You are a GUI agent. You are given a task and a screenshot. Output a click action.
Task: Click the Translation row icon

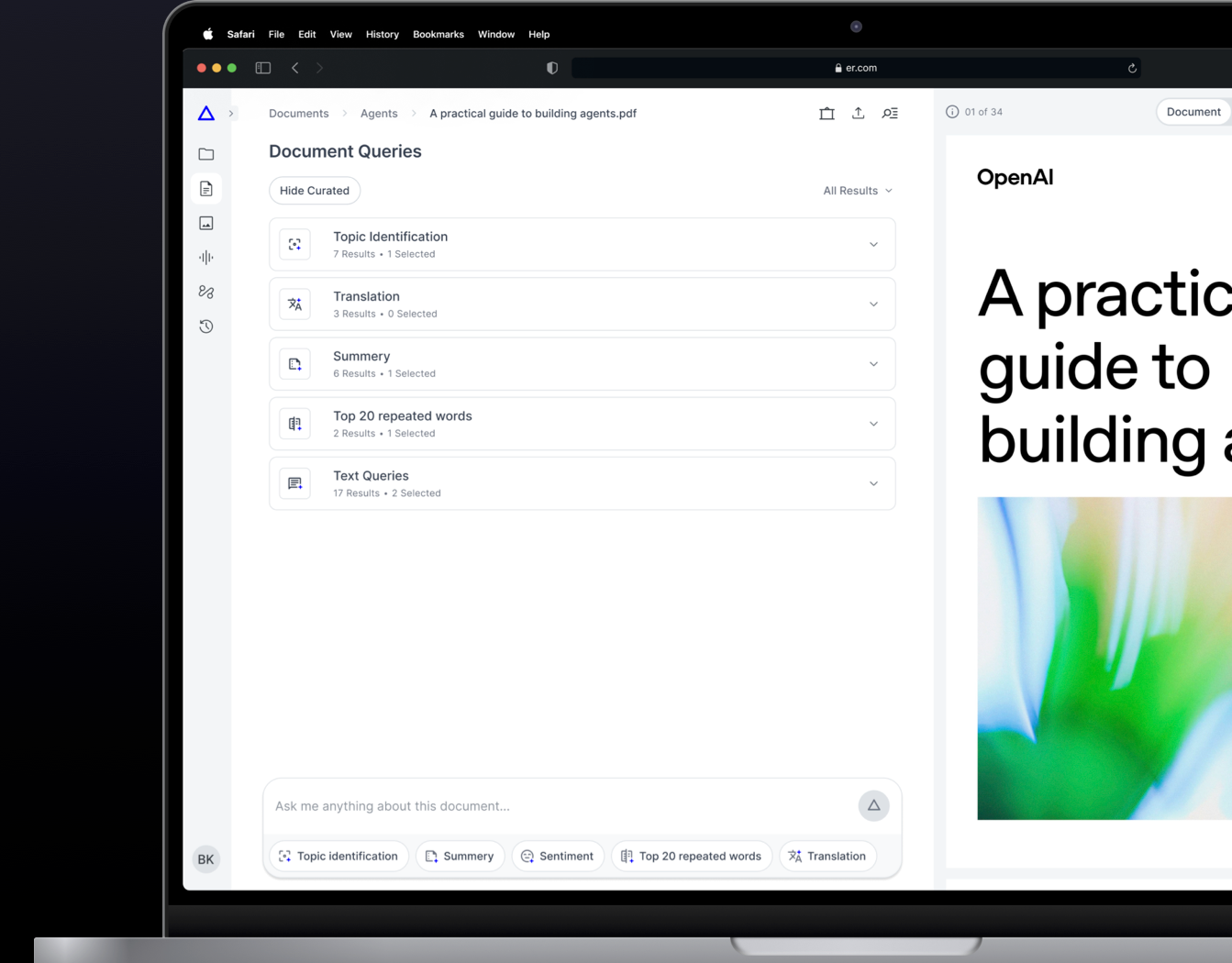(294, 304)
